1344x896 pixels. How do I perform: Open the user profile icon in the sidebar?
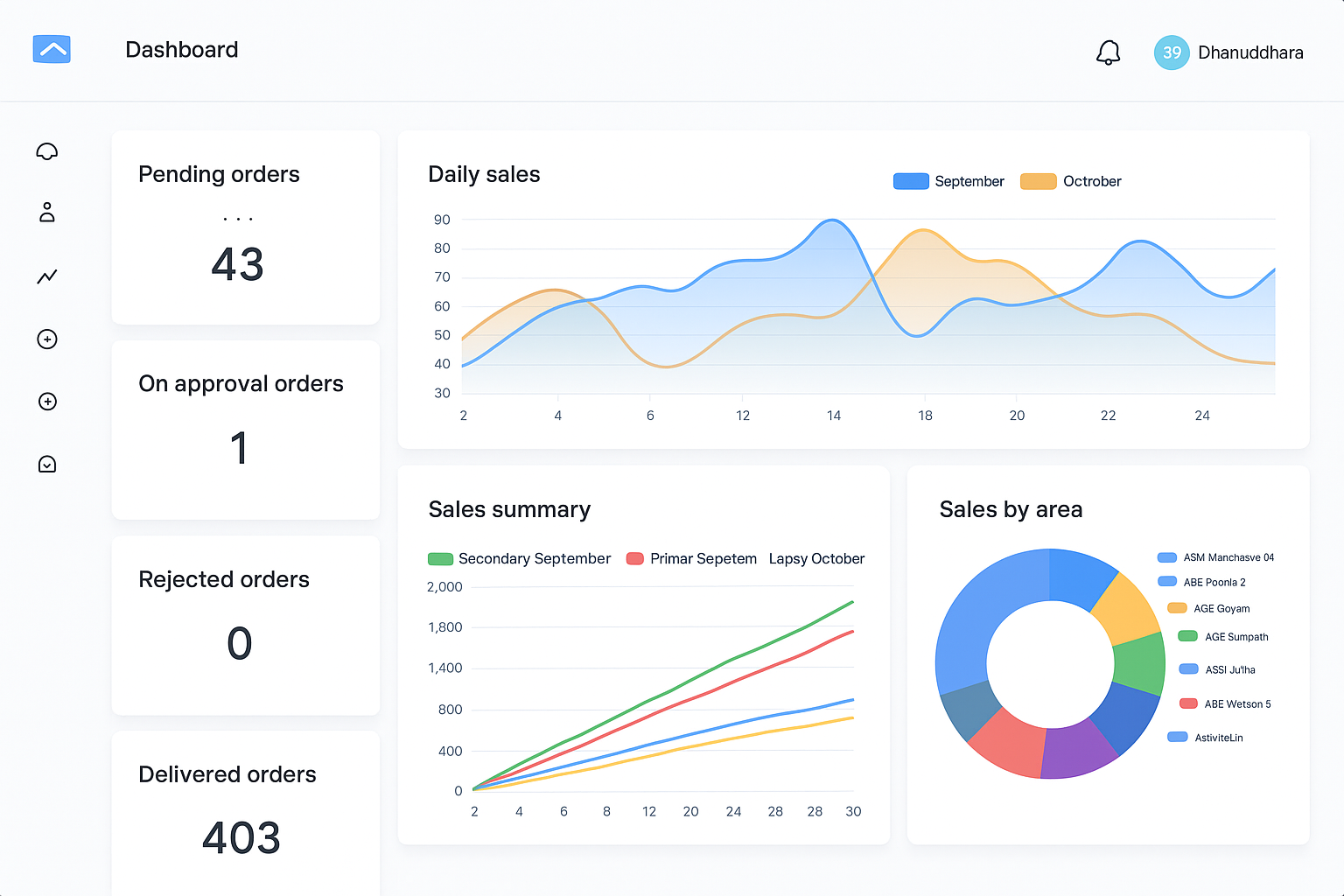tap(47, 213)
